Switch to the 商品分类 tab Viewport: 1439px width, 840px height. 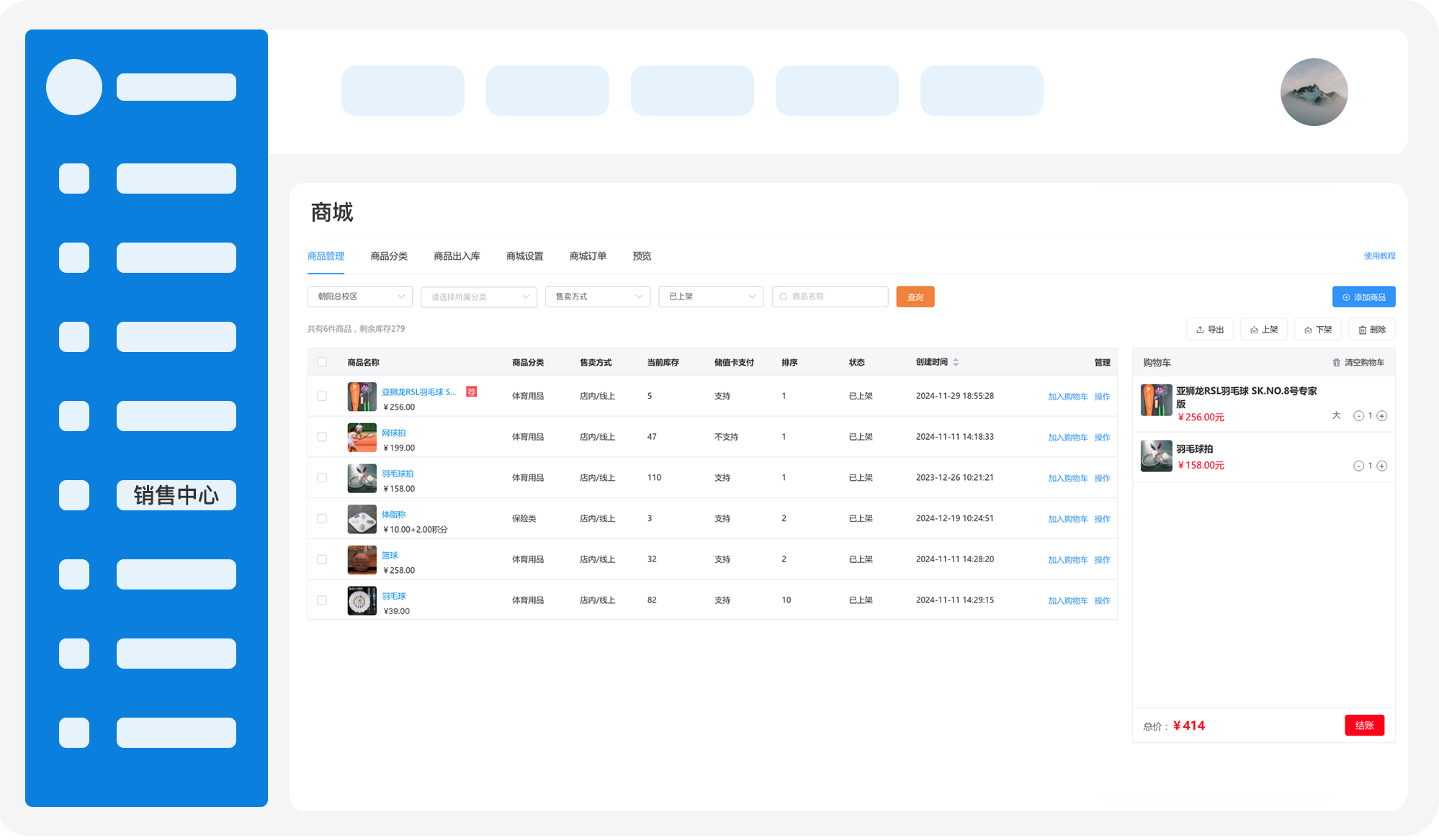point(389,256)
